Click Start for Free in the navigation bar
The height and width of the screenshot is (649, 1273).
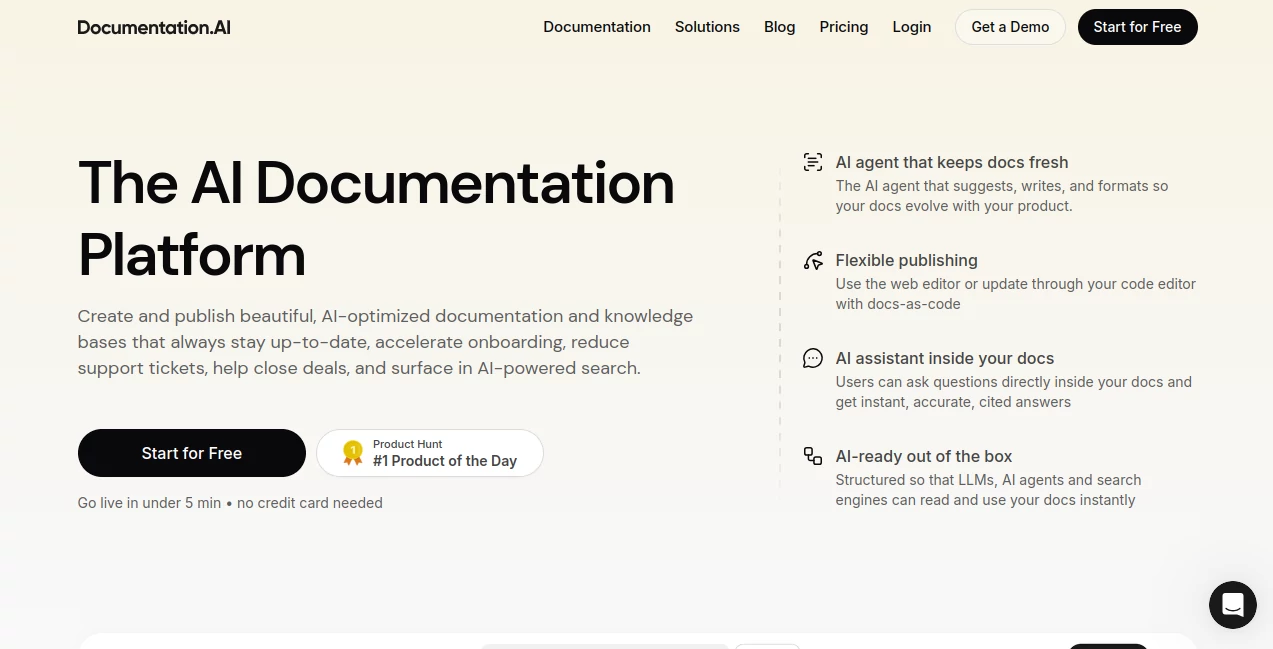point(1137,27)
